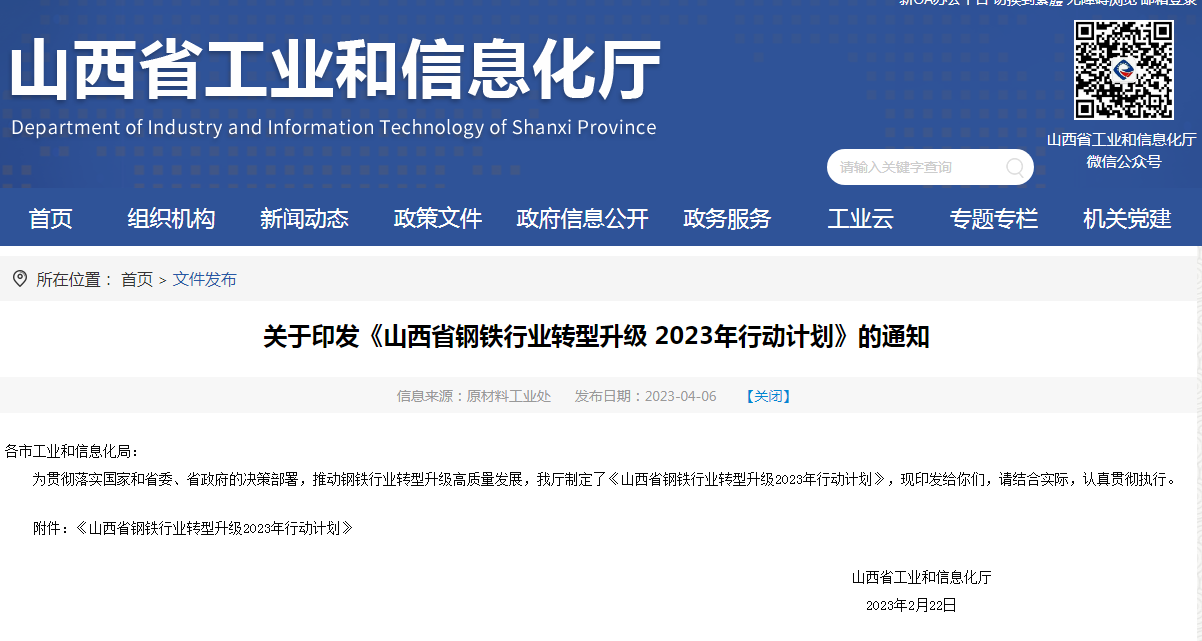
Task: Click the 首页 breadcrumb link
Action: [x=137, y=280]
